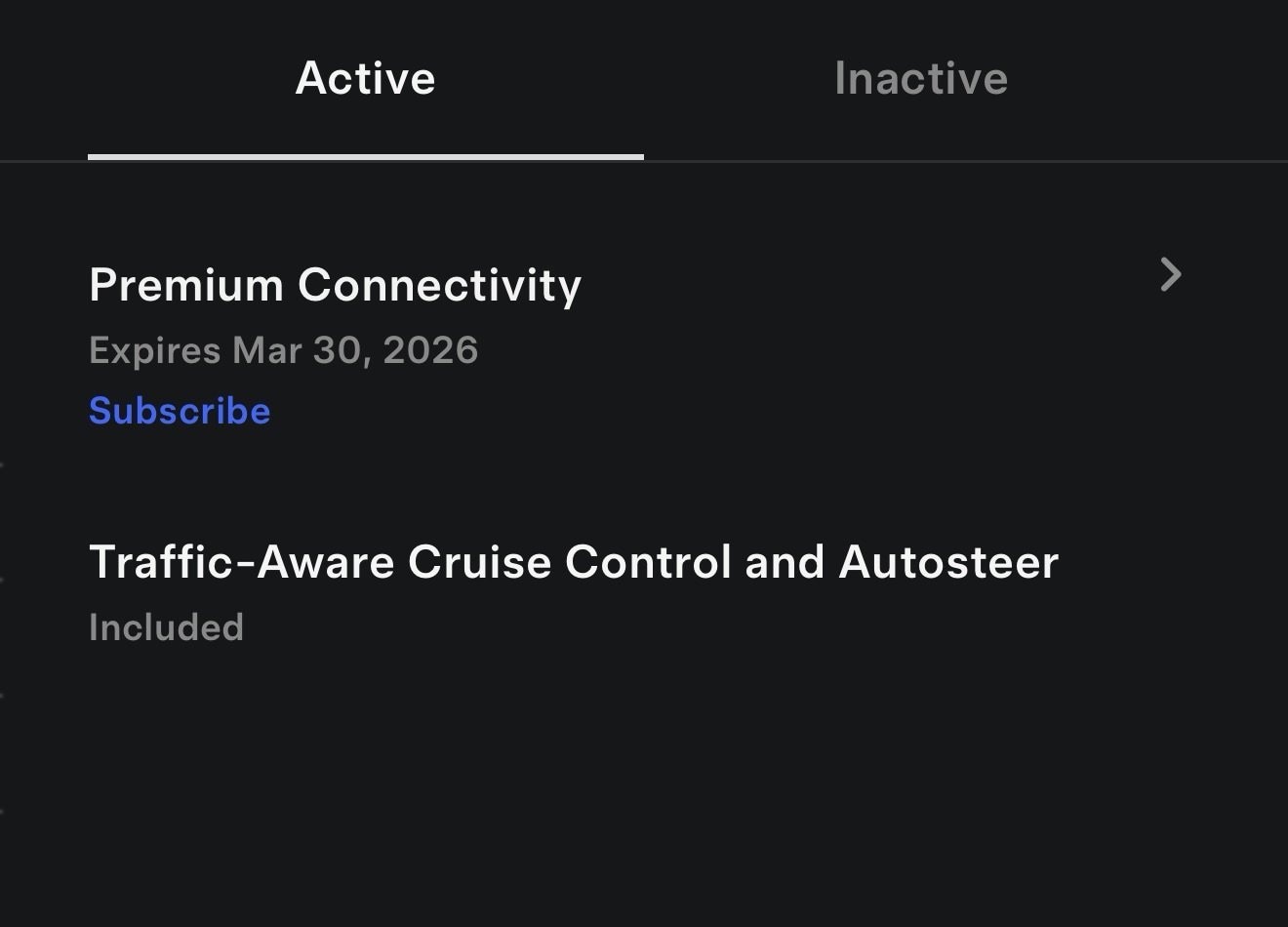
Task: Click the word 'Premium' in the title
Action: [x=185, y=285]
